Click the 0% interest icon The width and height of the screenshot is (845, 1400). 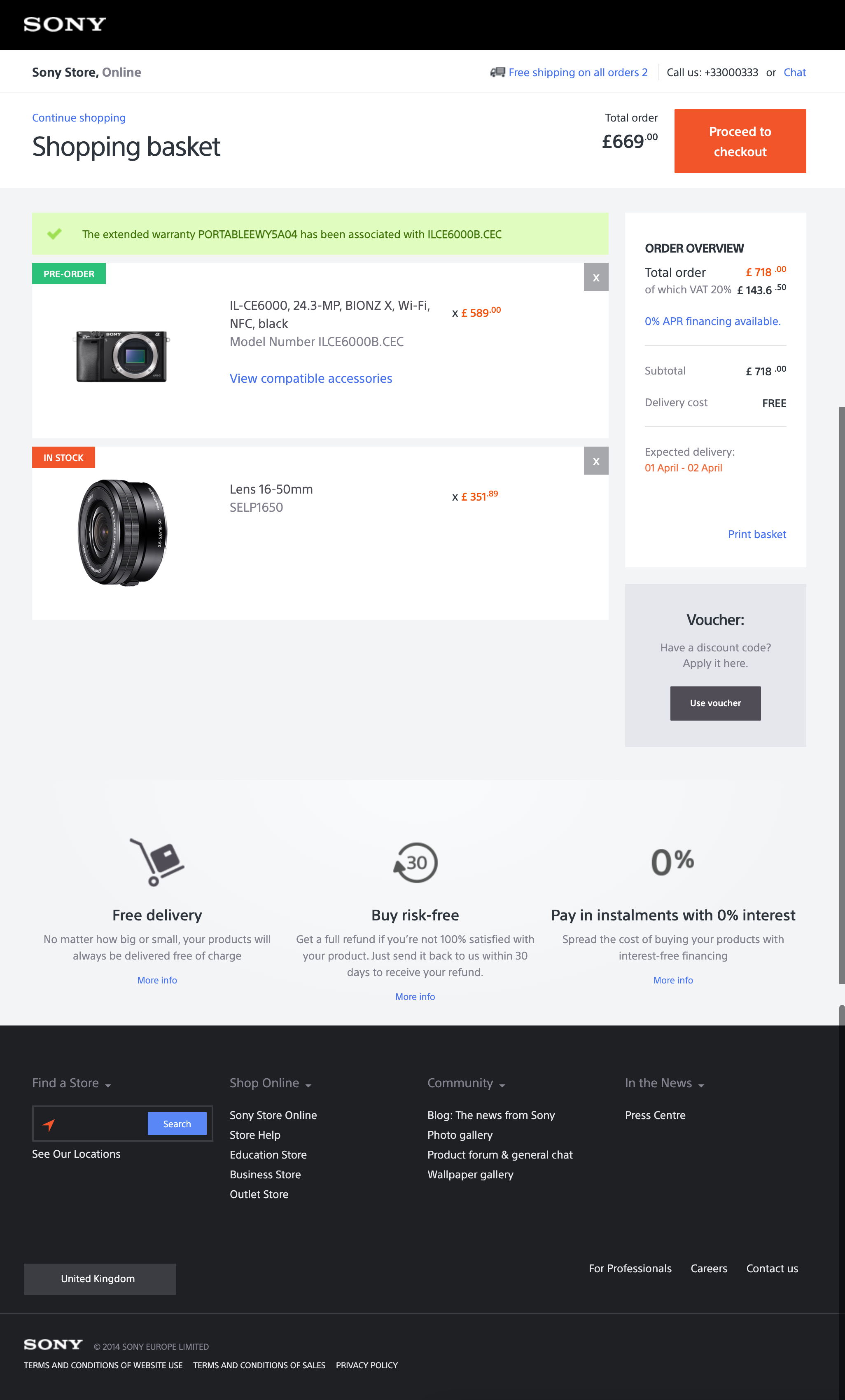(673, 862)
